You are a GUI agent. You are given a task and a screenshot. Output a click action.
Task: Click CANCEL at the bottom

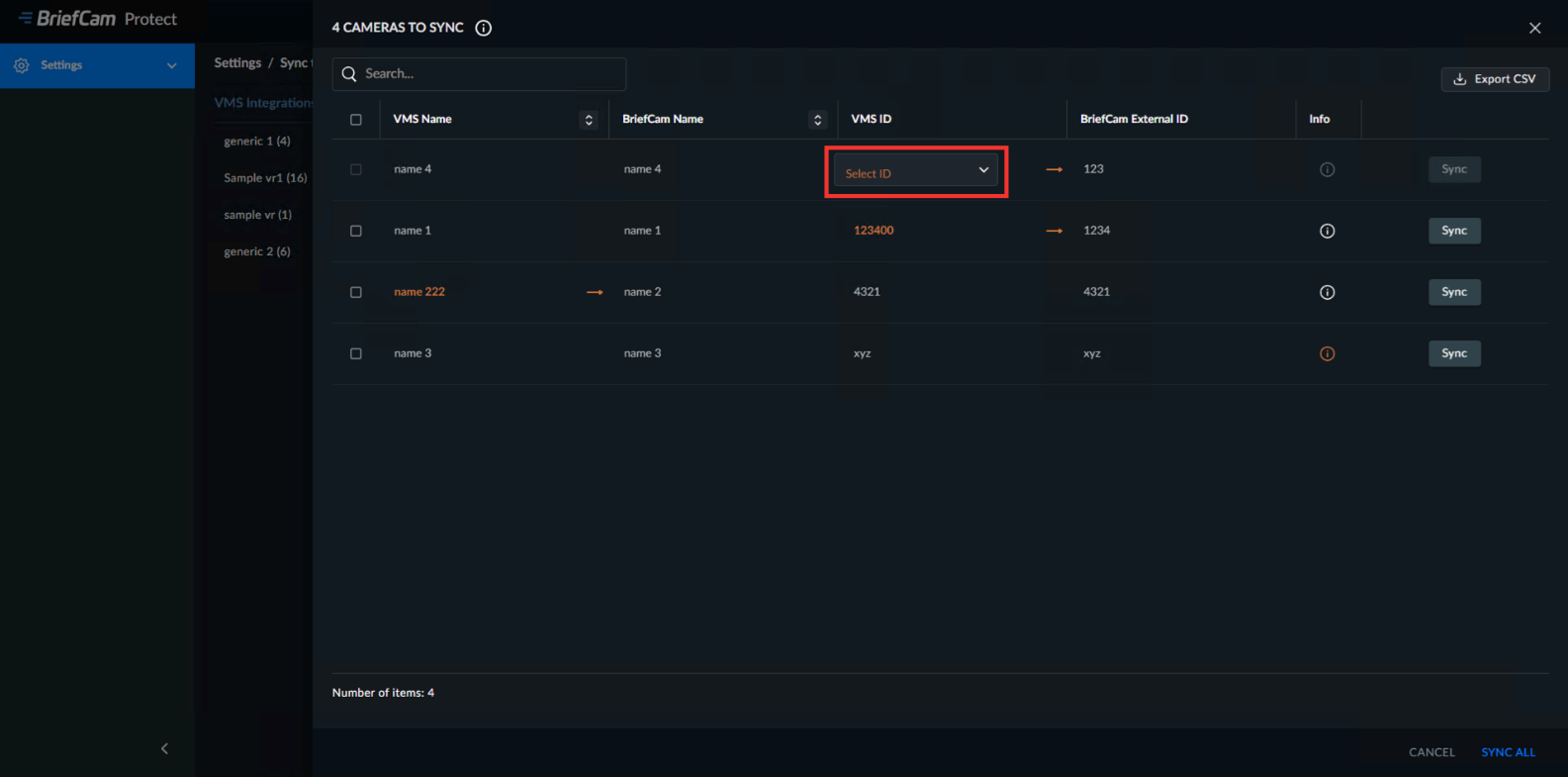pos(1431,752)
